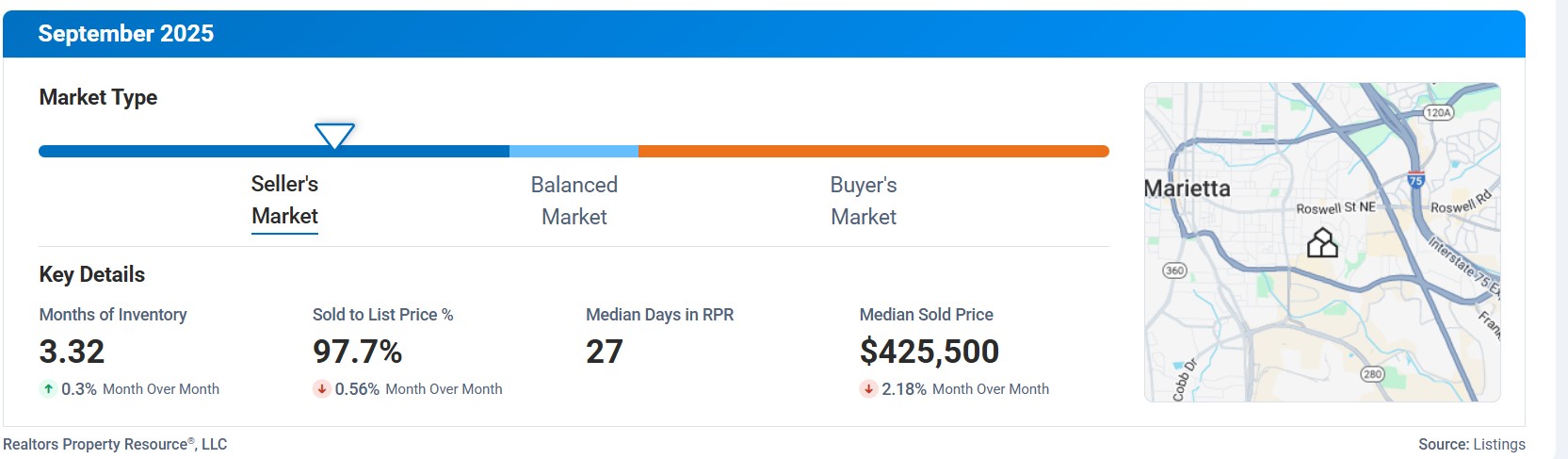Viewport: 1568px width, 459px height.
Task: Select the Balanced Market label
Action: [x=574, y=200]
